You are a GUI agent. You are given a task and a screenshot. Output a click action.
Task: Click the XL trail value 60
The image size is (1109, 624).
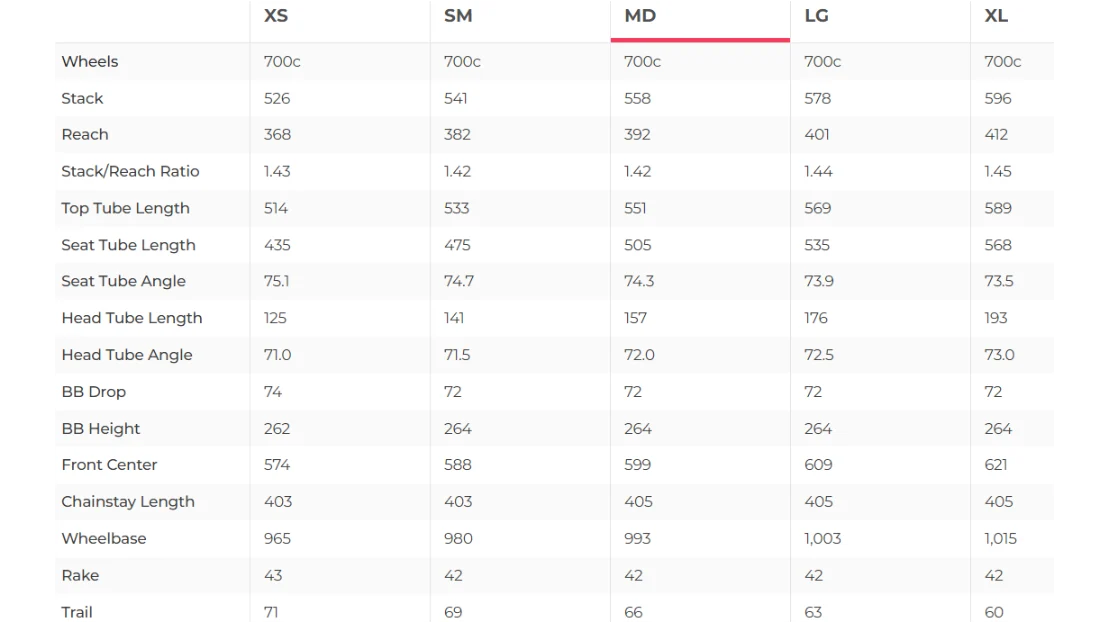[994, 612]
